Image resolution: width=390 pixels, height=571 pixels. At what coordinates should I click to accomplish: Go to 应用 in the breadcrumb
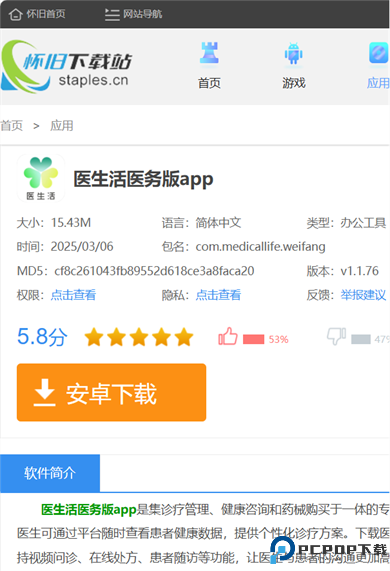pyautogui.click(x=62, y=126)
